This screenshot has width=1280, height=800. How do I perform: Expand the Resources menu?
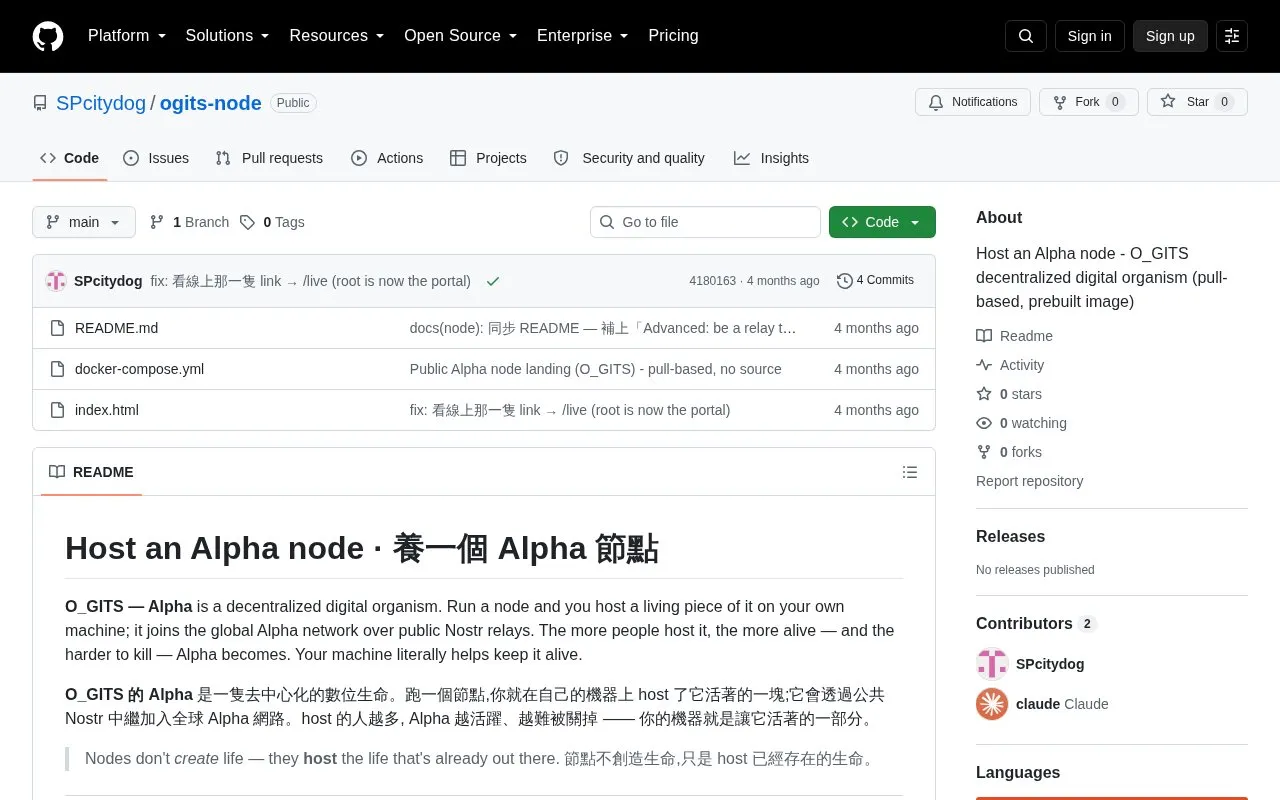[x=337, y=36]
